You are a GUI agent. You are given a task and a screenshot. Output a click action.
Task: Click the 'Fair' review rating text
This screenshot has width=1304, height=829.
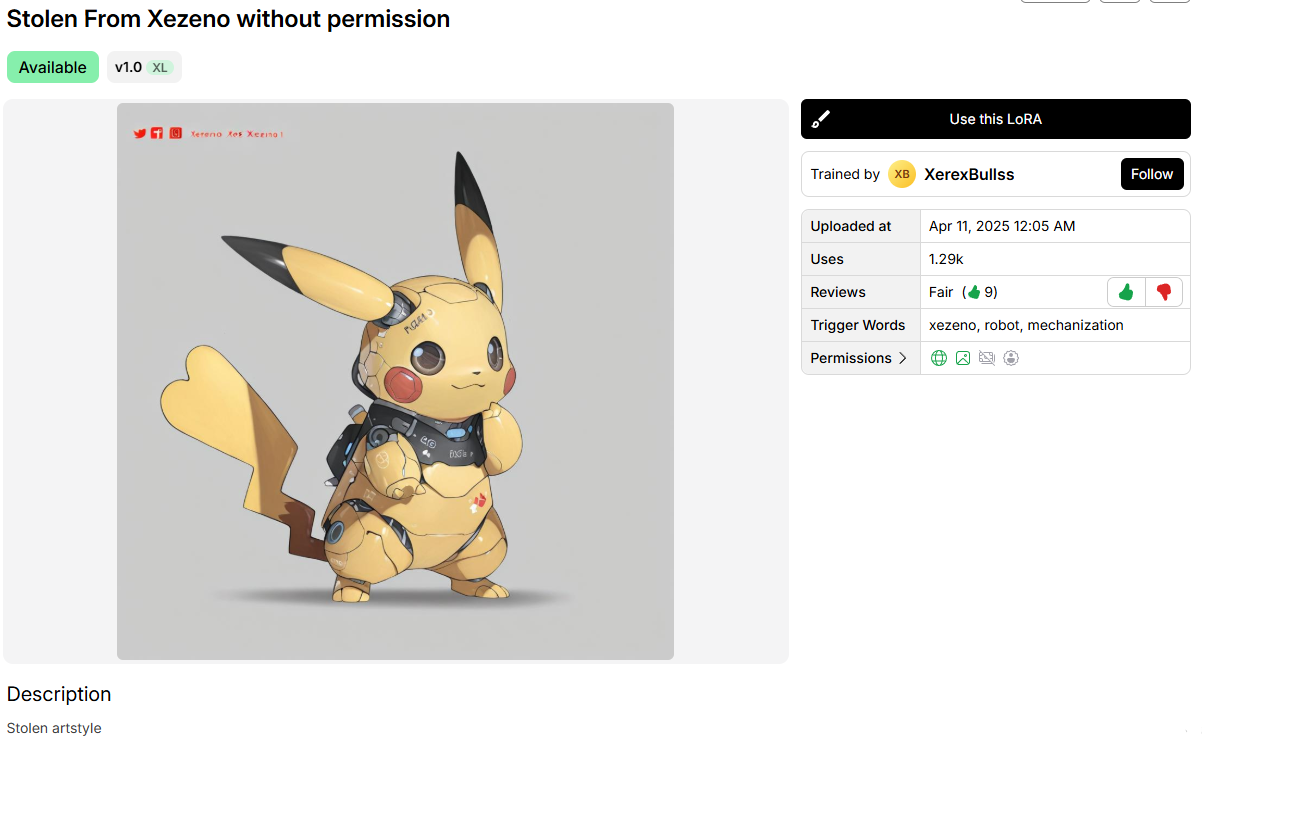coord(941,292)
